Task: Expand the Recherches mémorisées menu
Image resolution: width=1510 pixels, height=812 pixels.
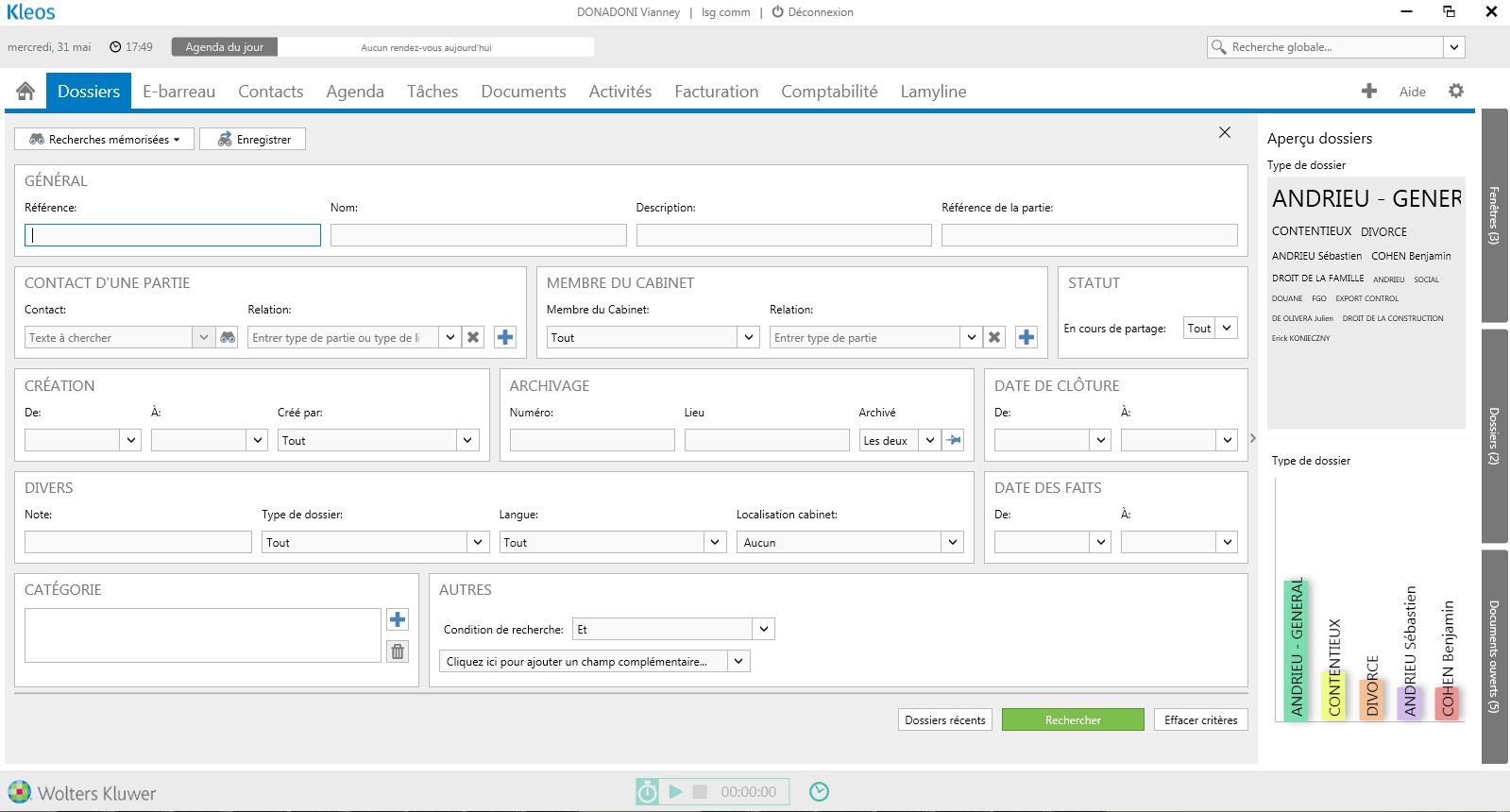Action: click(104, 139)
